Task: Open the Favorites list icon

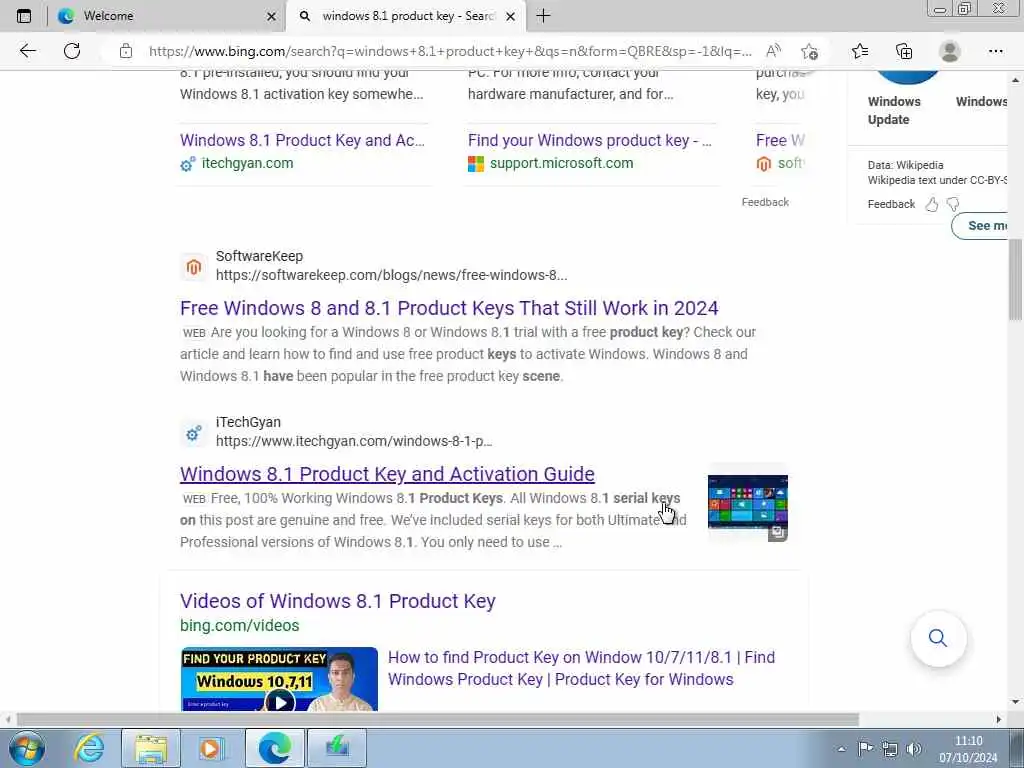Action: (x=860, y=51)
